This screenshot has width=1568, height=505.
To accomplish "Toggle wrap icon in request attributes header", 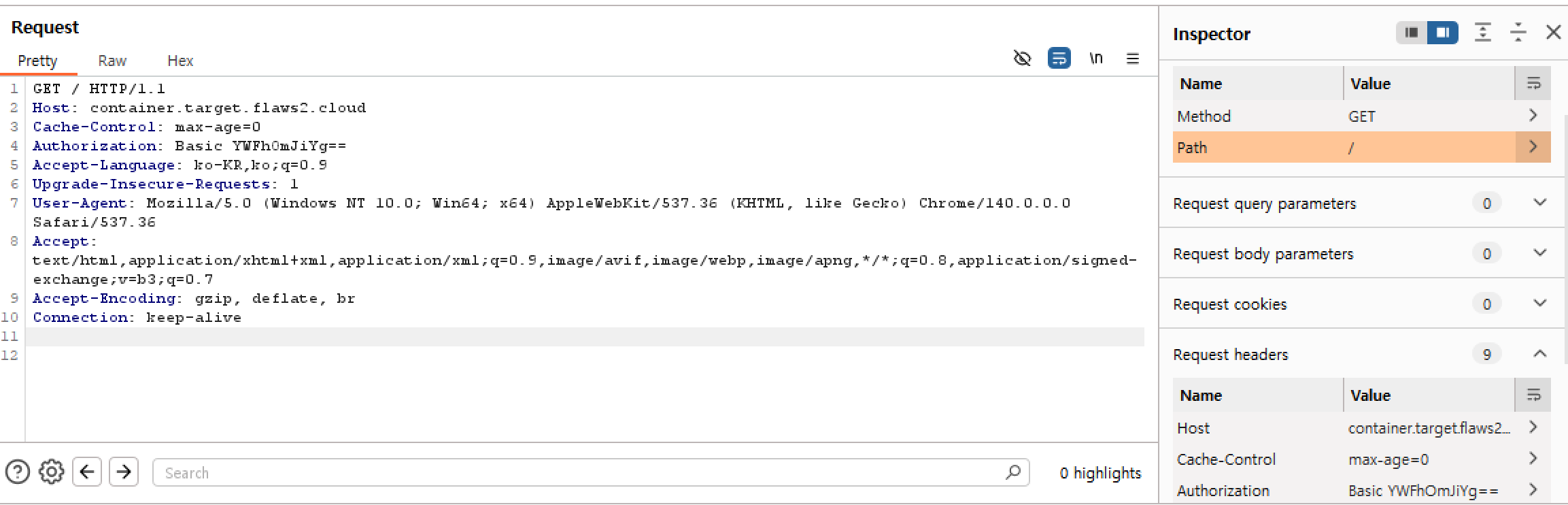I will pyautogui.click(x=1533, y=83).
